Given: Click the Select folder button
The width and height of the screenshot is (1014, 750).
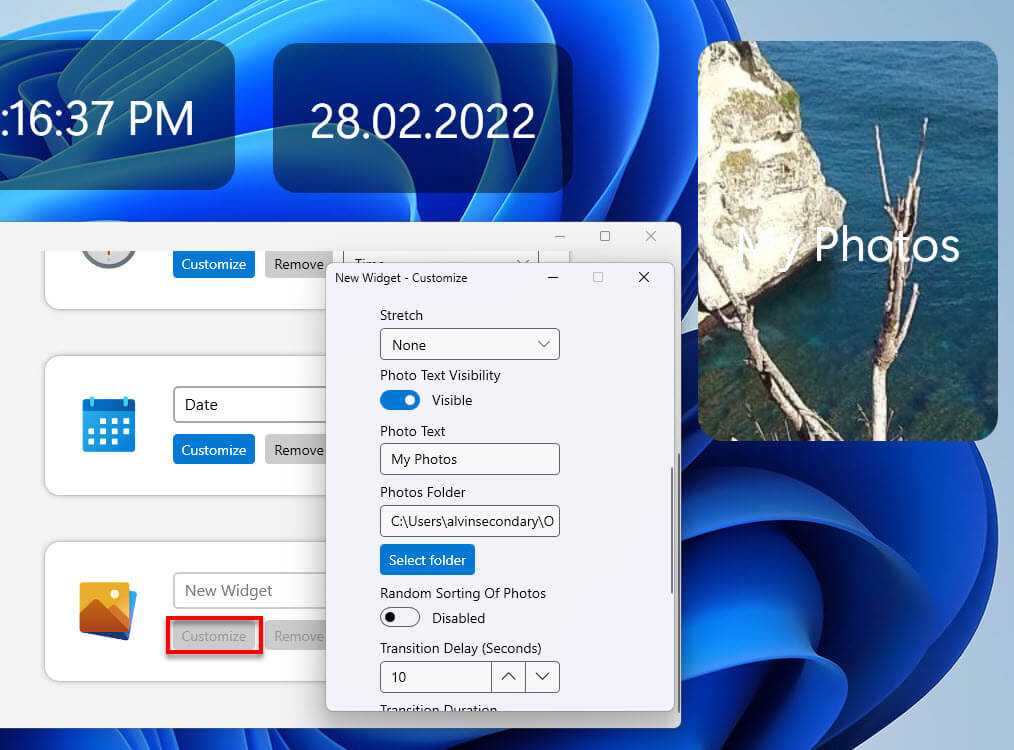Looking at the screenshot, I should 427,560.
